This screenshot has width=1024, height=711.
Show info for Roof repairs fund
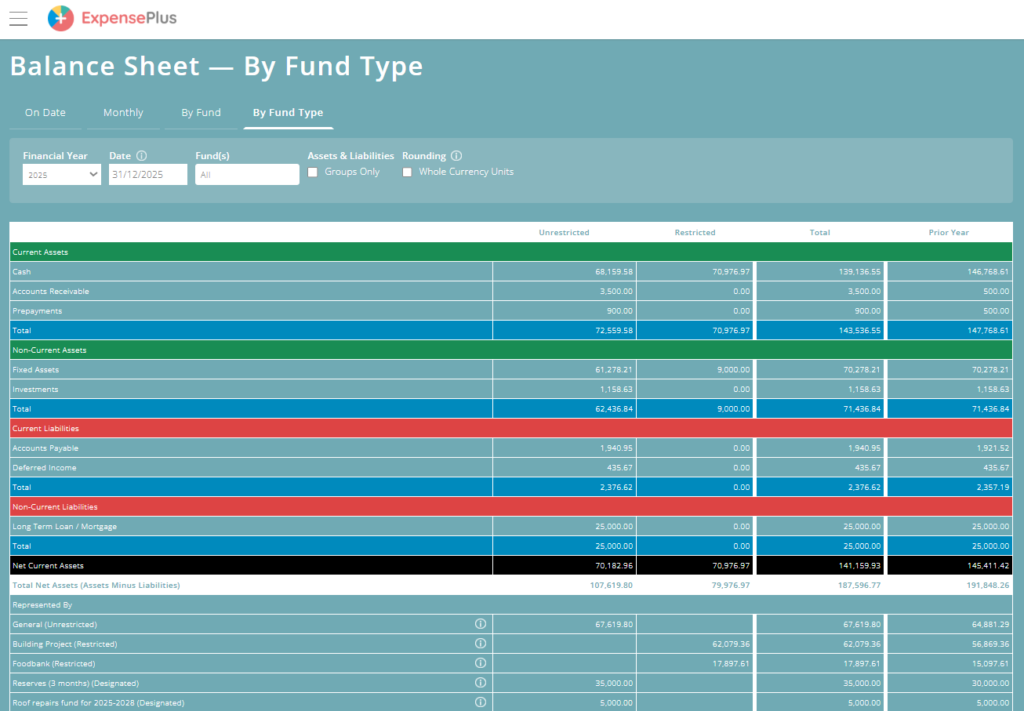coord(480,702)
